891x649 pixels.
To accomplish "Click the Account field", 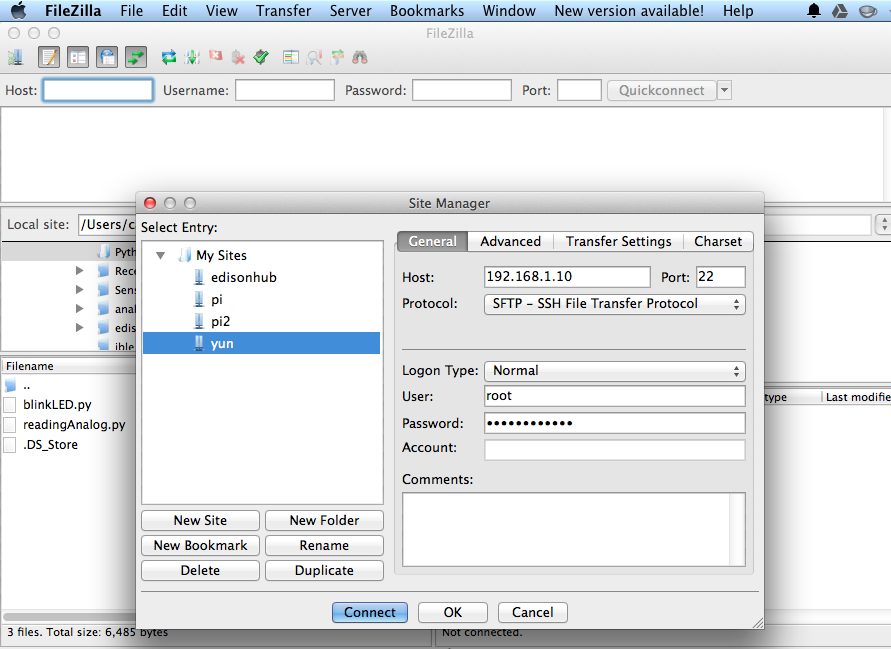I will point(614,450).
